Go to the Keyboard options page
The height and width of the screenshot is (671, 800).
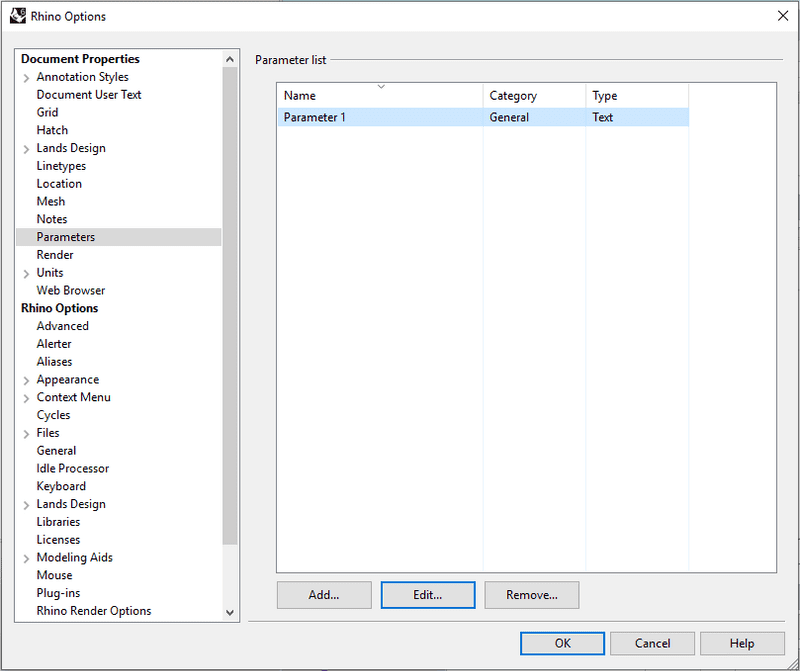[61, 486]
